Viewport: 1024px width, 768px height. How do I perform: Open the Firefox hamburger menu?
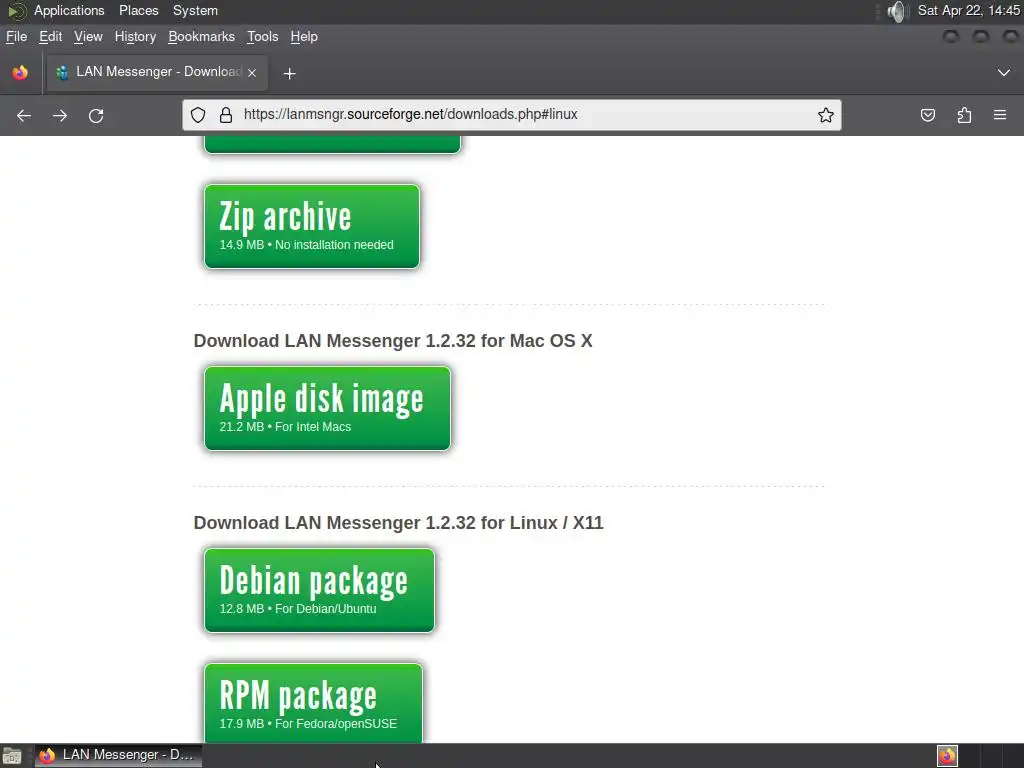click(x=1000, y=115)
